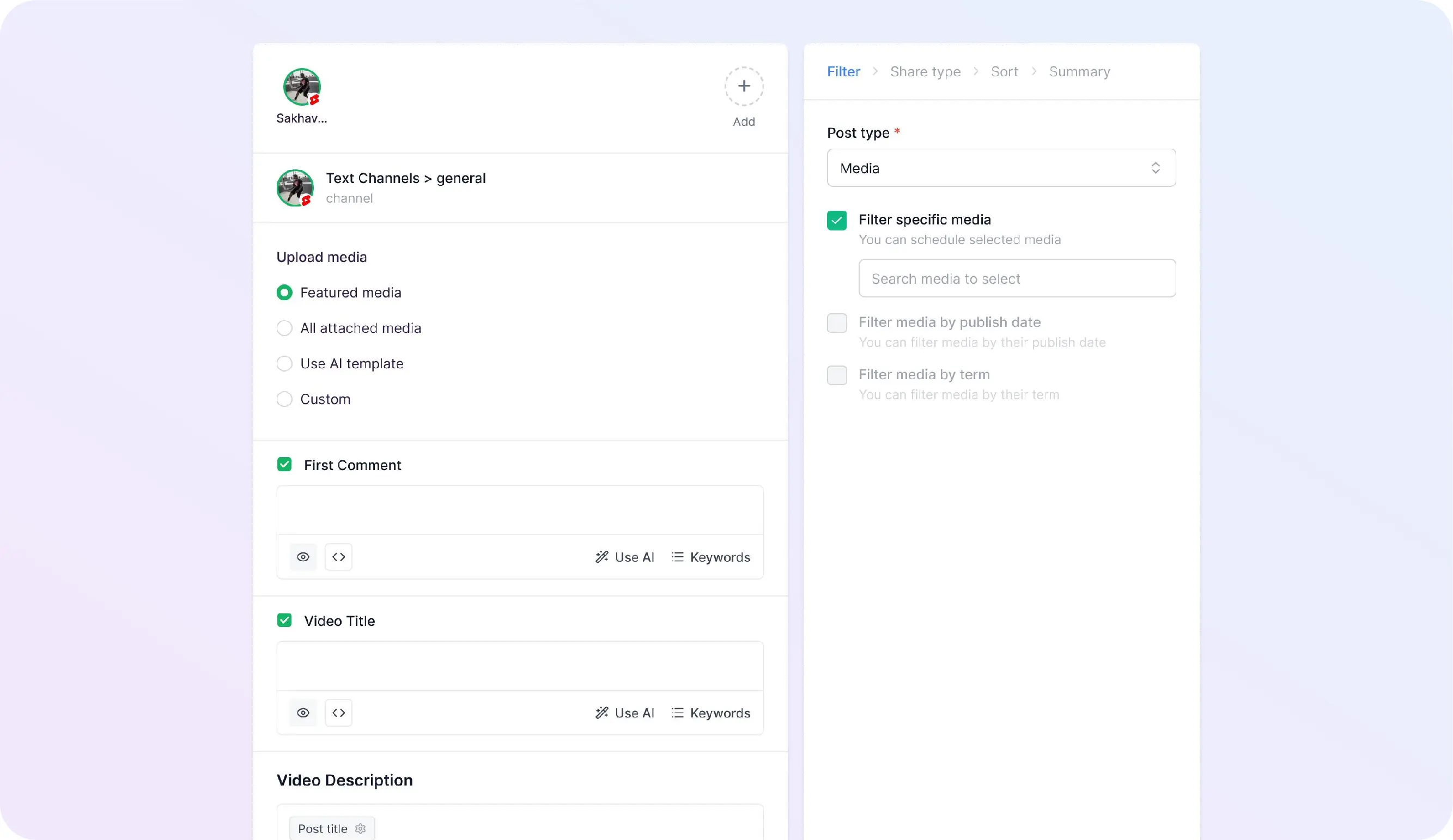Click inside the First Comment text area
1453x840 pixels.
pos(520,510)
